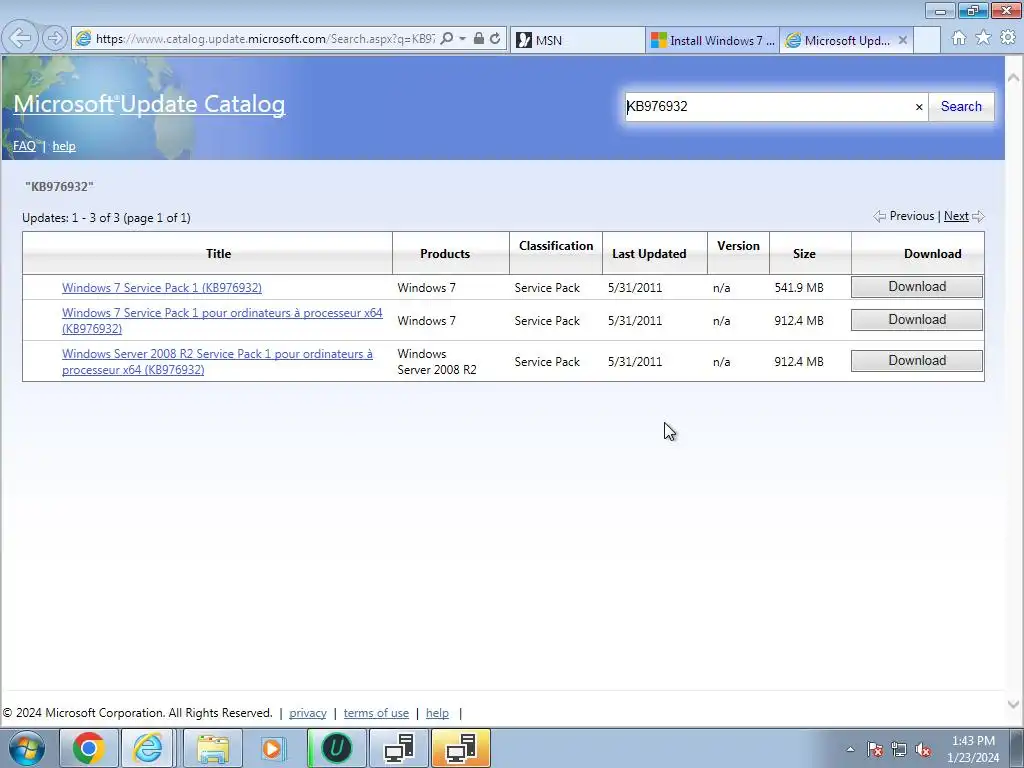Click the Next page link
The image size is (1024, 768).
956,216
